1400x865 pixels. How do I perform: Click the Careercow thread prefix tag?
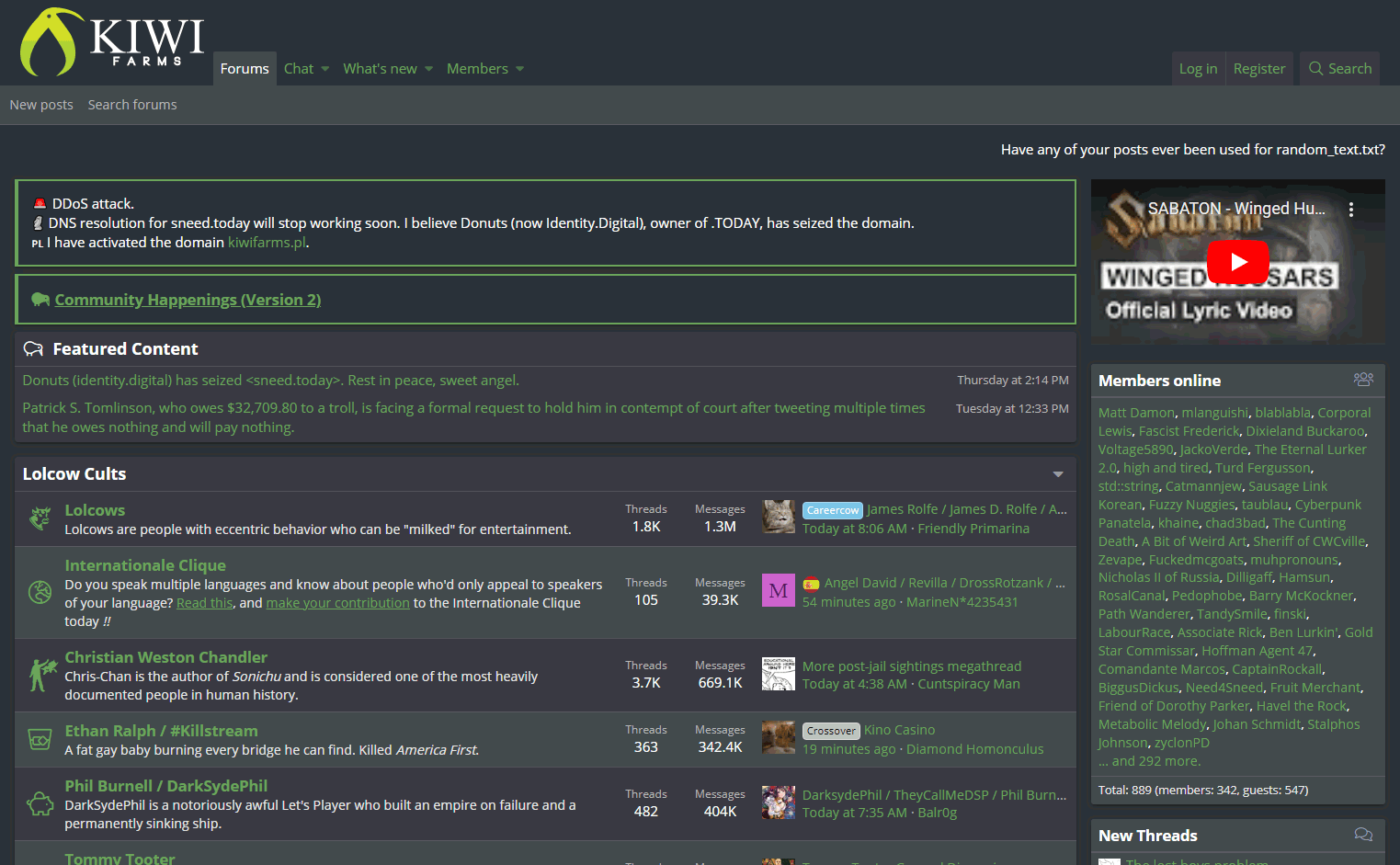click(x=833, y=510)
